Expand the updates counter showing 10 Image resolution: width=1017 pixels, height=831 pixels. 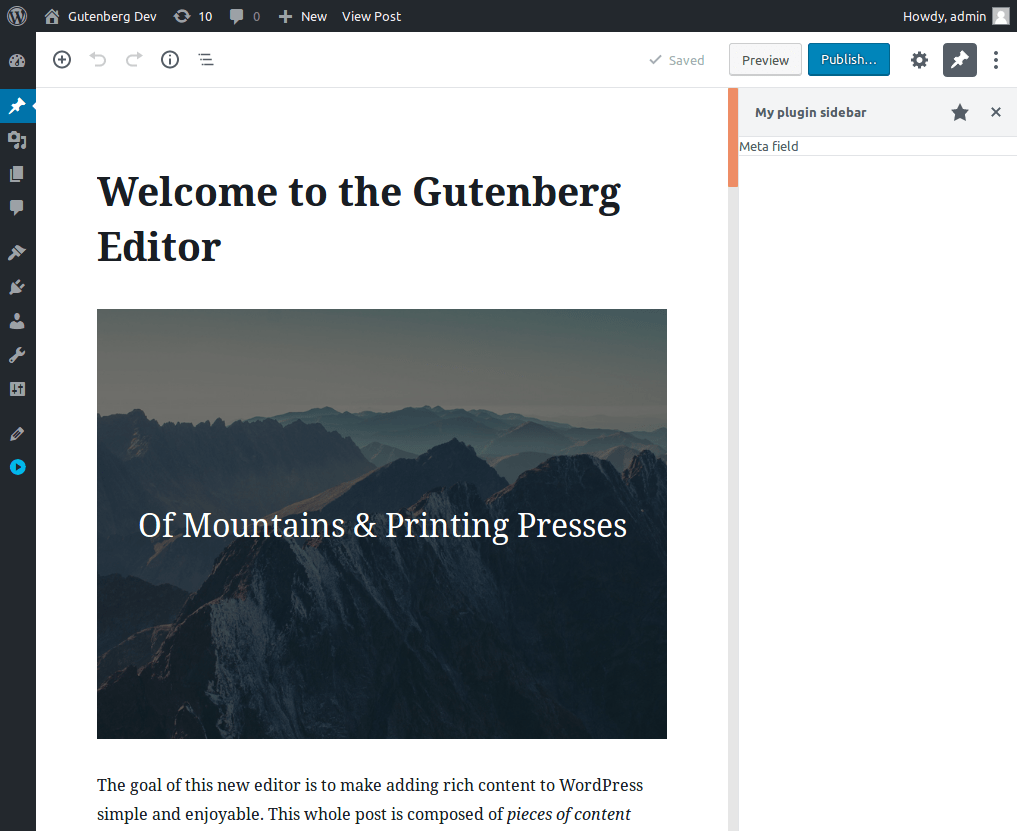click(x=192, y=16)
